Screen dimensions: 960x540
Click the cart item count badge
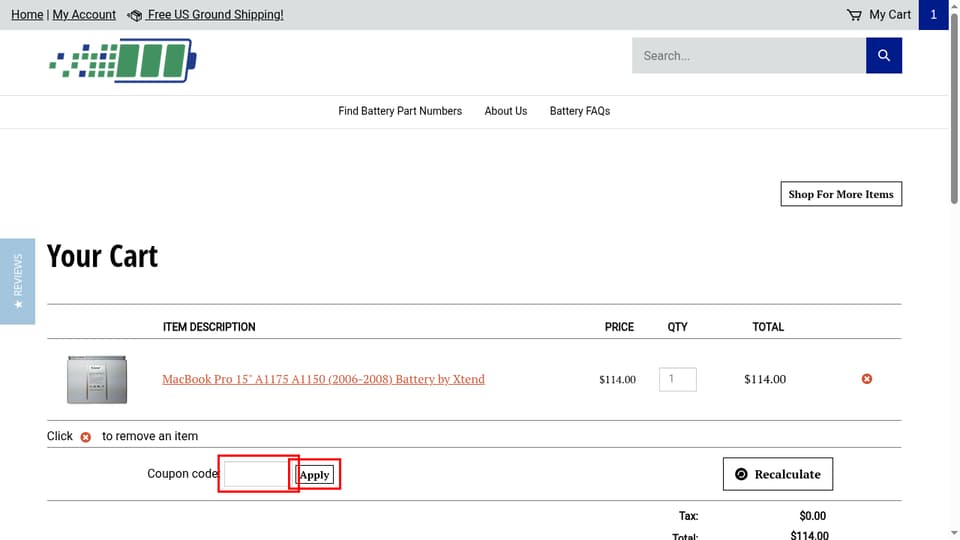[x=933, y=15]
